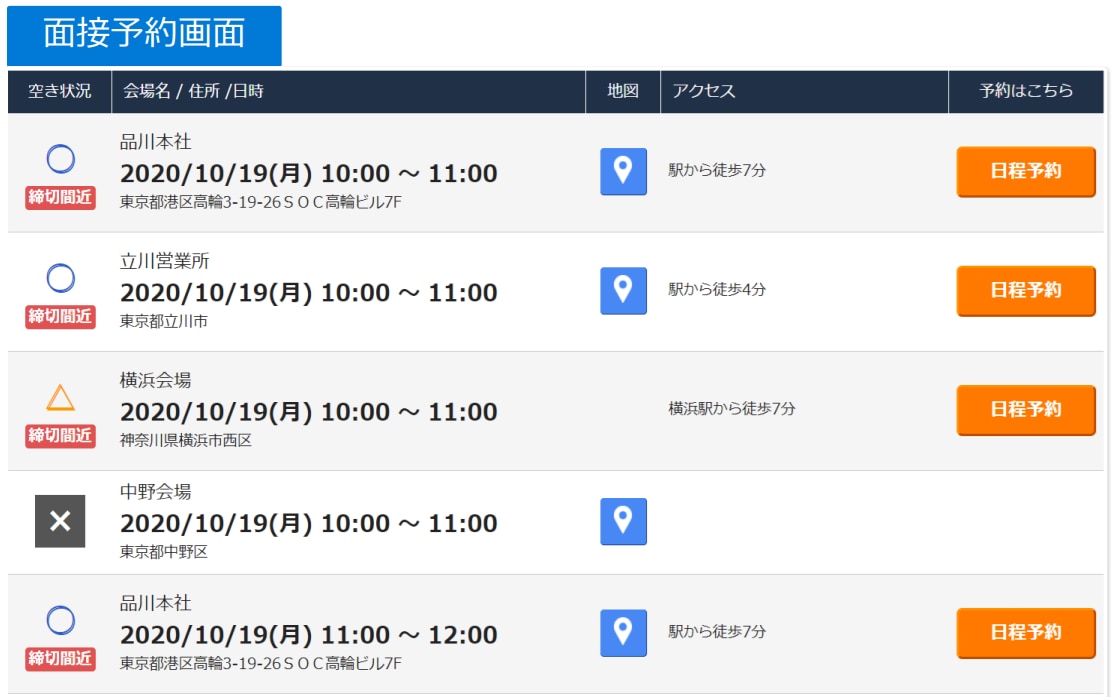
Task: Click the 面接予約画面 title banner
Action: click(x=144, y=34)
